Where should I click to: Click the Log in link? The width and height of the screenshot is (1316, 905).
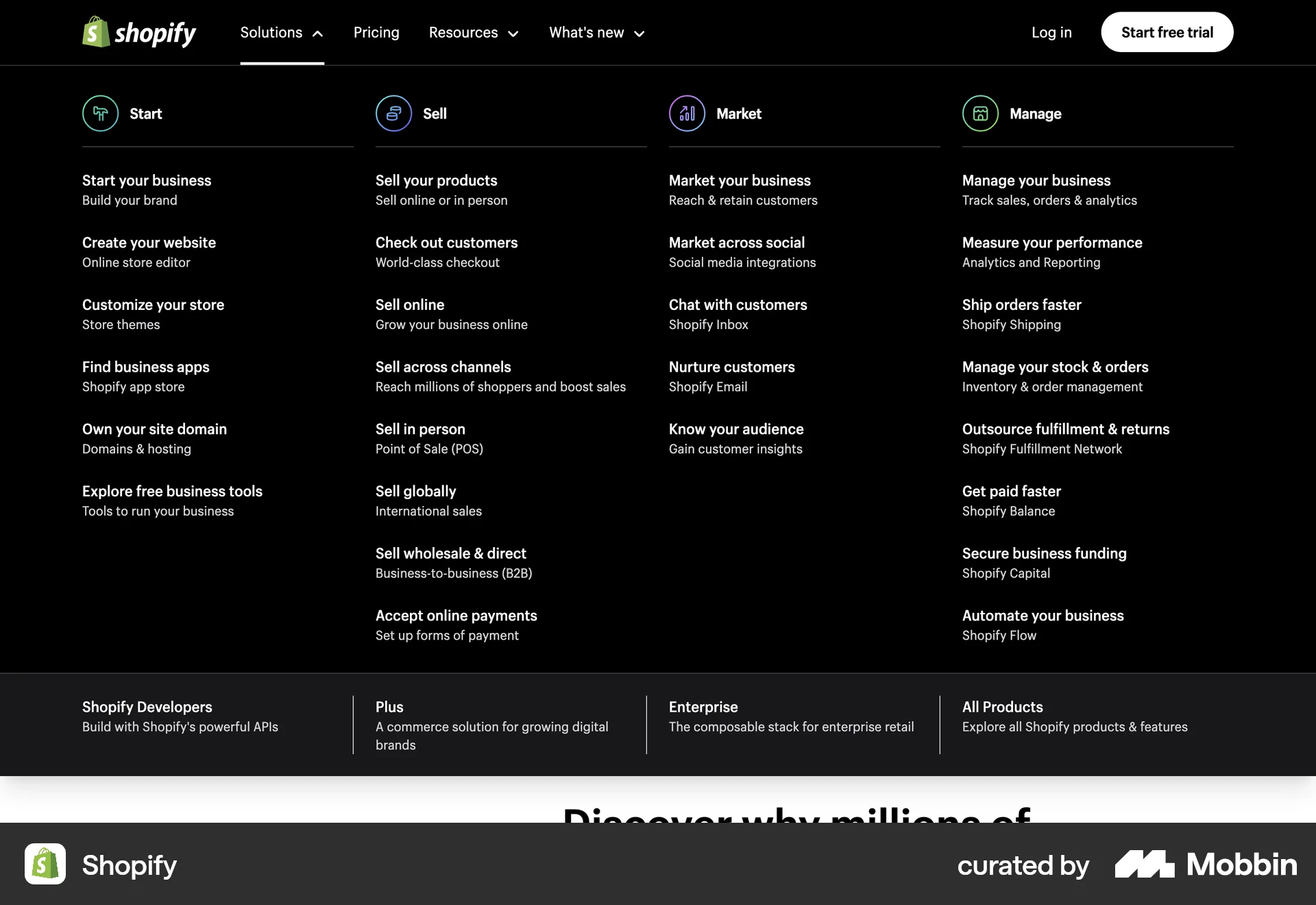tap(1051, 32)
